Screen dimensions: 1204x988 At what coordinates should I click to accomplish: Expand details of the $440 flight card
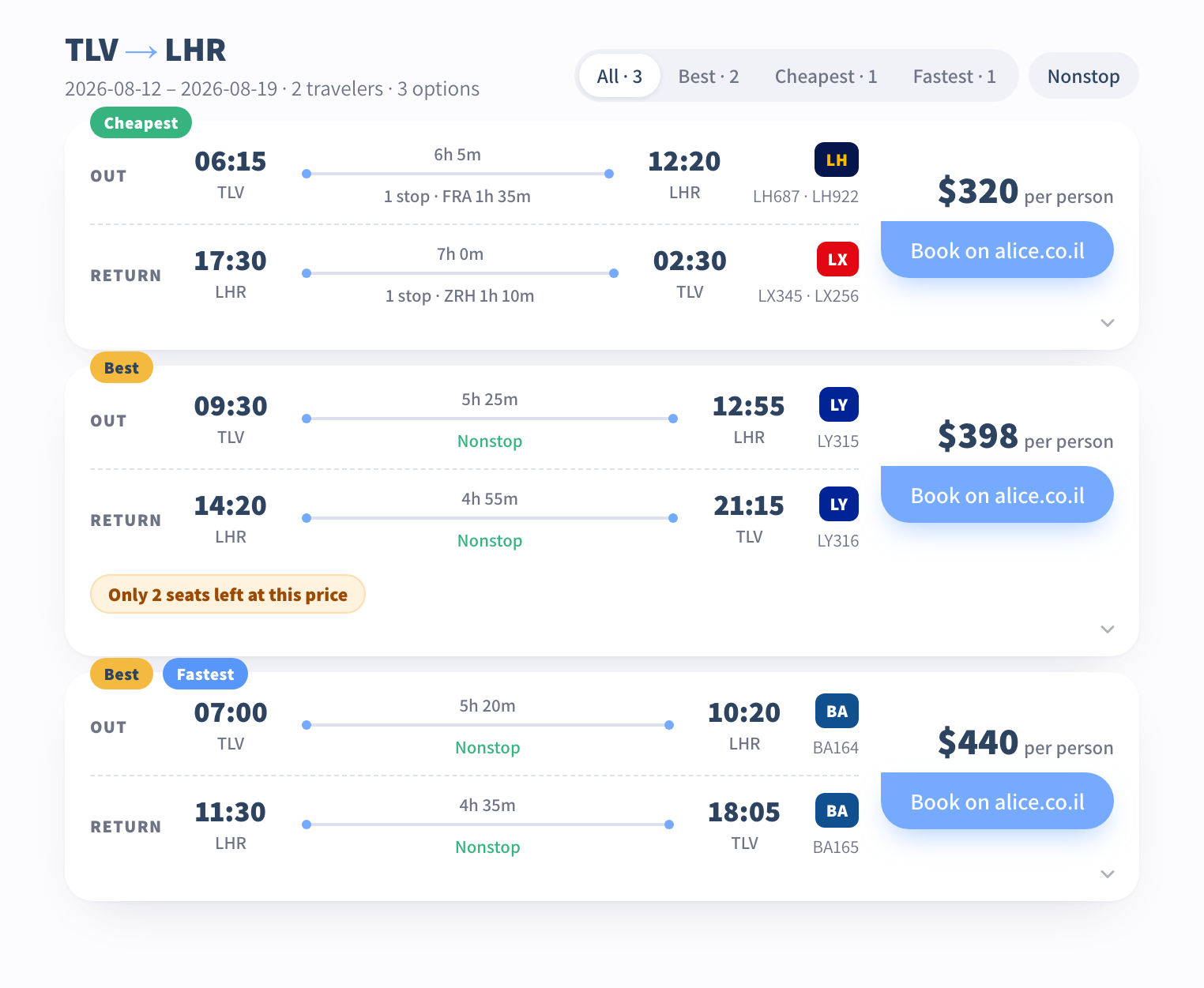tap(1108, 874)
